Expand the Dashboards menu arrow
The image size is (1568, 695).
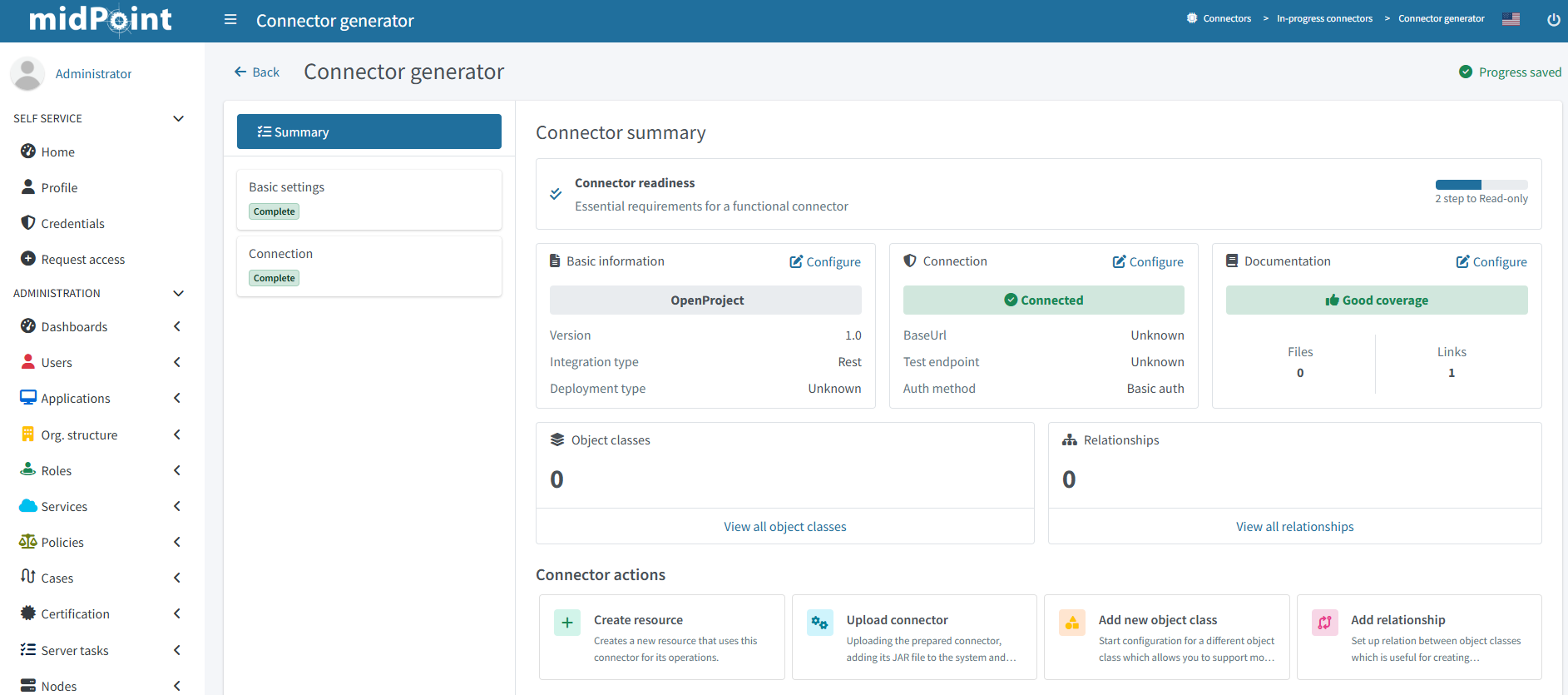tap(176, 326)
